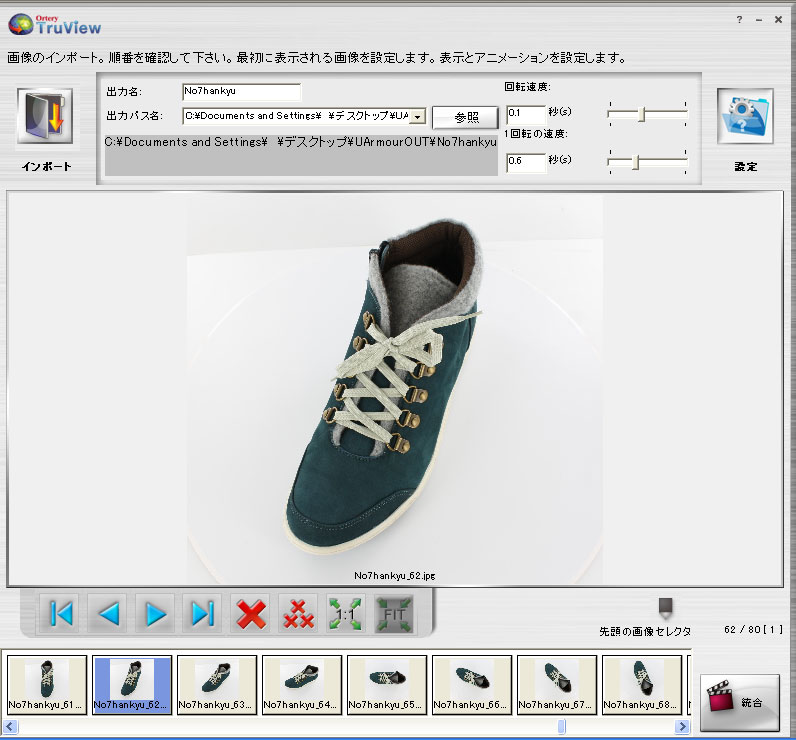Click the No7hankyu_62.jpg filename caption

pos(394,576)
